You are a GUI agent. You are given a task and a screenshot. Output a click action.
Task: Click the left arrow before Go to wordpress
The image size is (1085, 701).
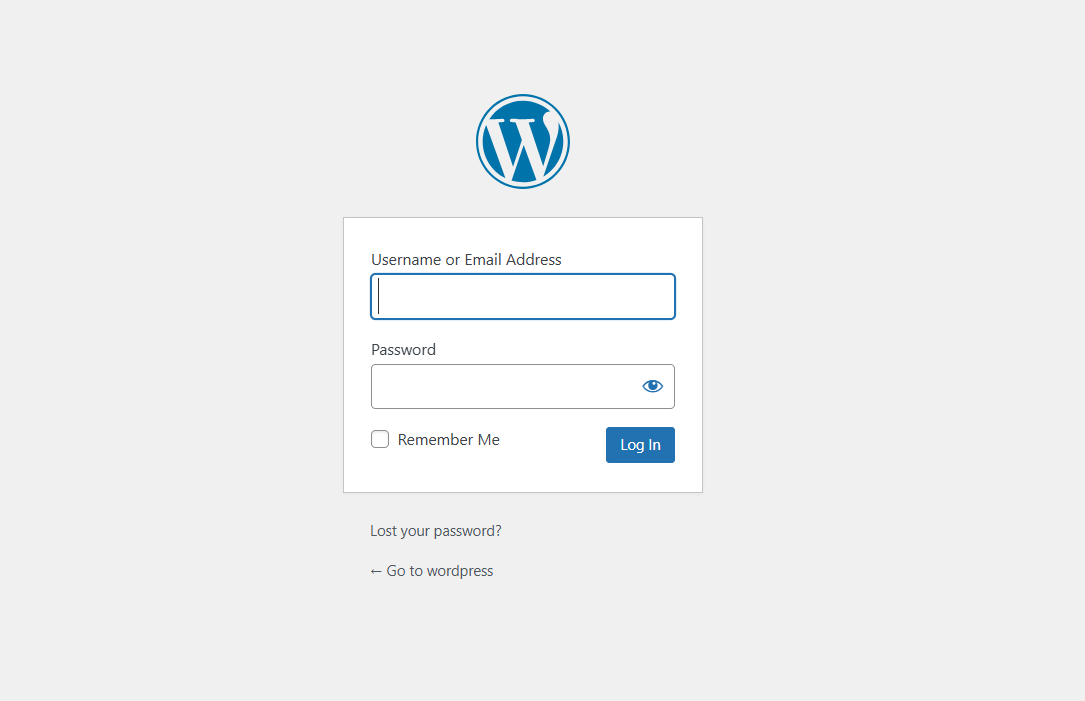click(x=376, y=571)
